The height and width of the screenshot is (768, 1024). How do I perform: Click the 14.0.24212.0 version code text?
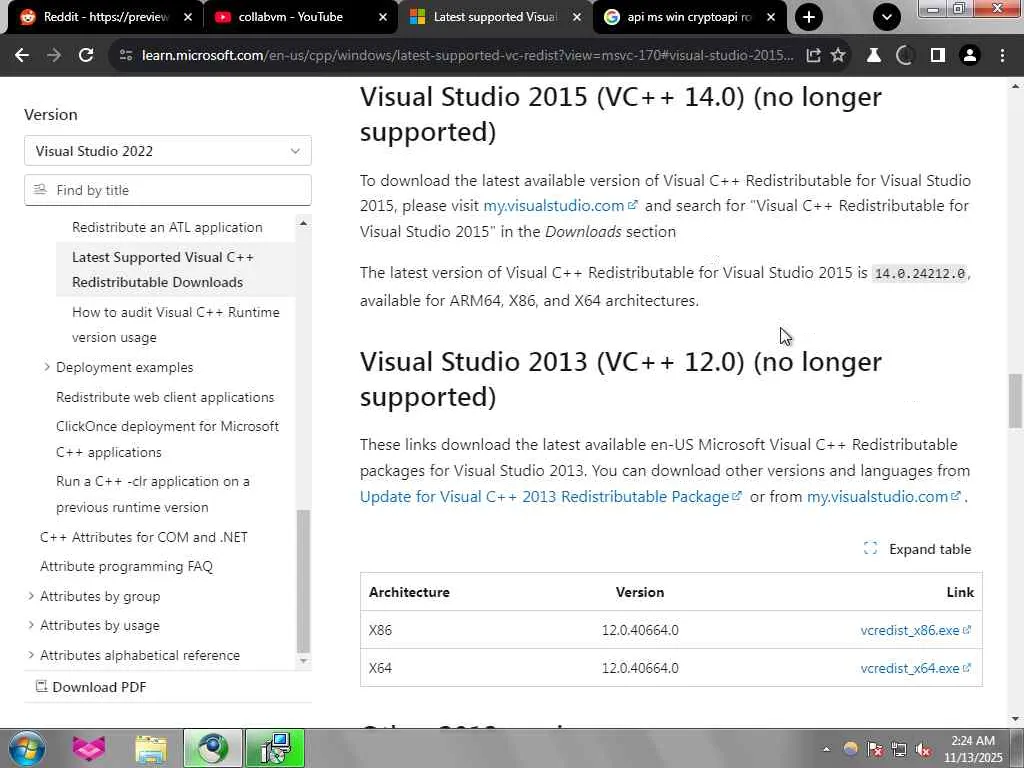click(x=920, y=274)
